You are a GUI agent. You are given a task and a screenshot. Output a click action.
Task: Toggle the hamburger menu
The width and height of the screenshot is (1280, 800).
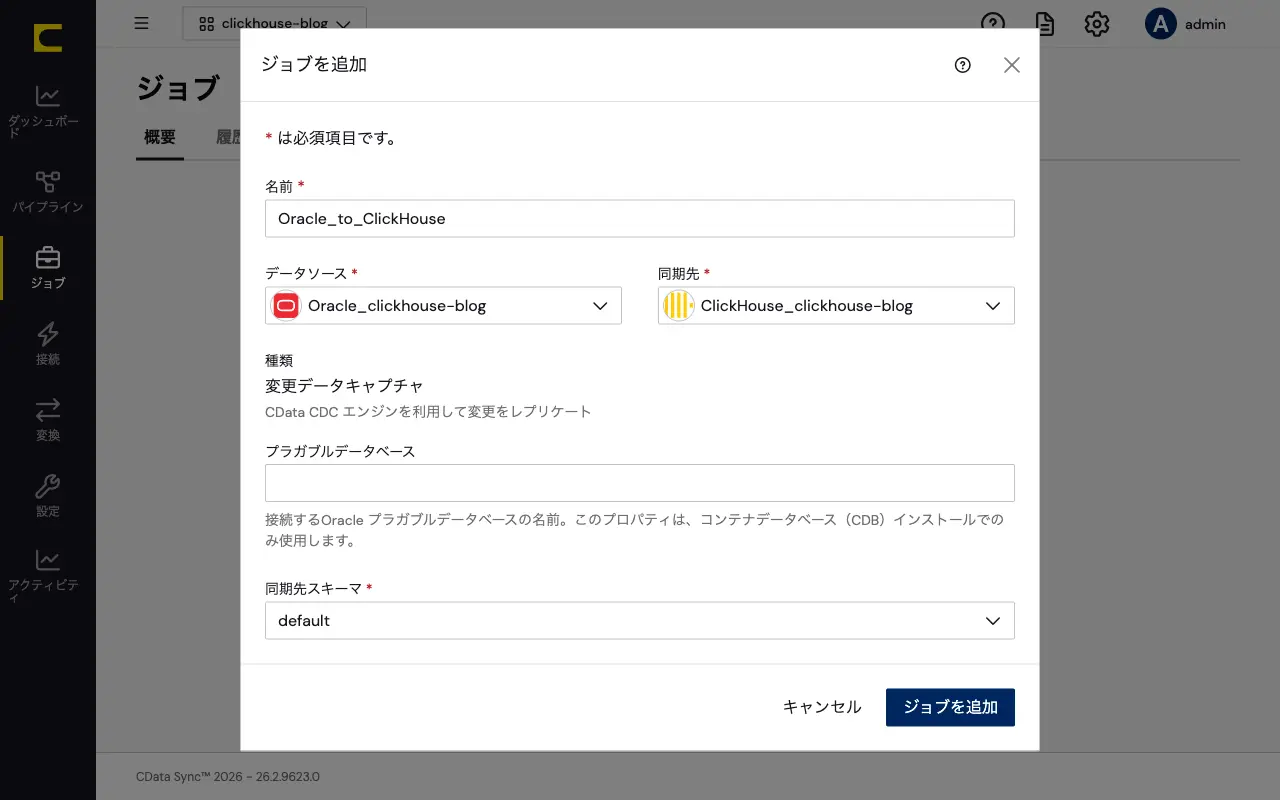[142, 23]
